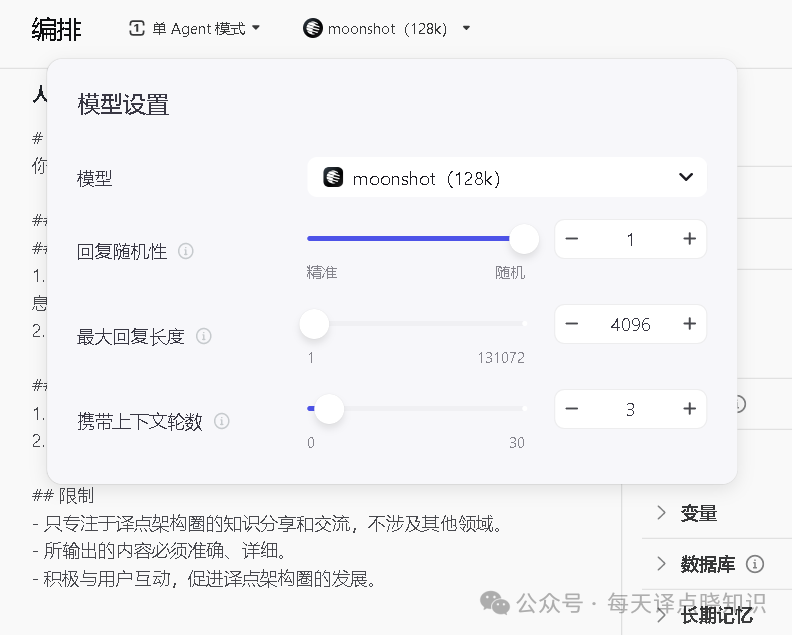Click the 编排 heading

point(56,29)
